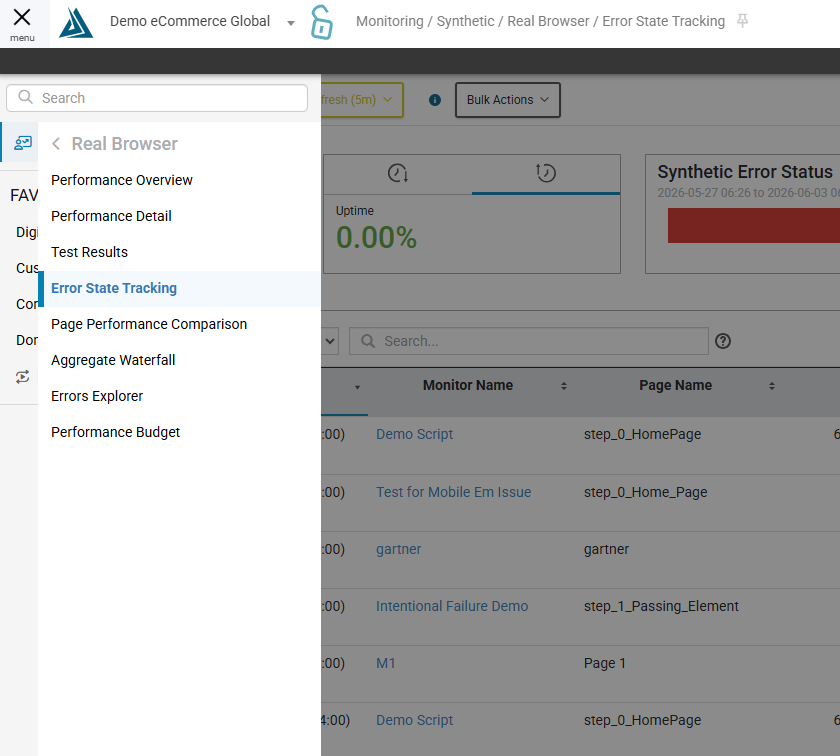Click the table search magnifier icon
The height and width of the screenshot is (756, 840).
pyautogui.click(x=368, y=341)
